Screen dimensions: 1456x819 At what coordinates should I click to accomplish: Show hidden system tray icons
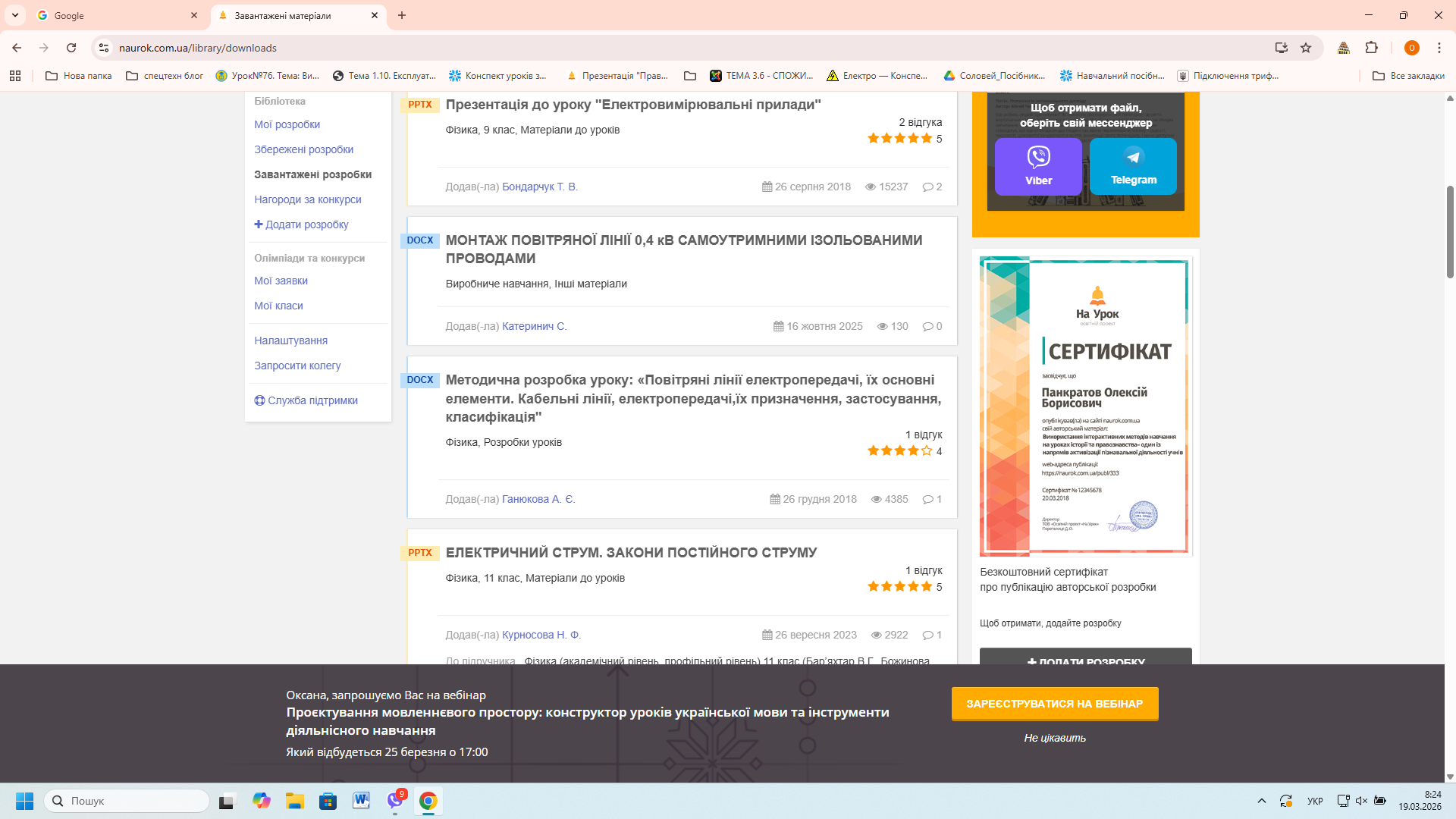(x=1261, y=801)
